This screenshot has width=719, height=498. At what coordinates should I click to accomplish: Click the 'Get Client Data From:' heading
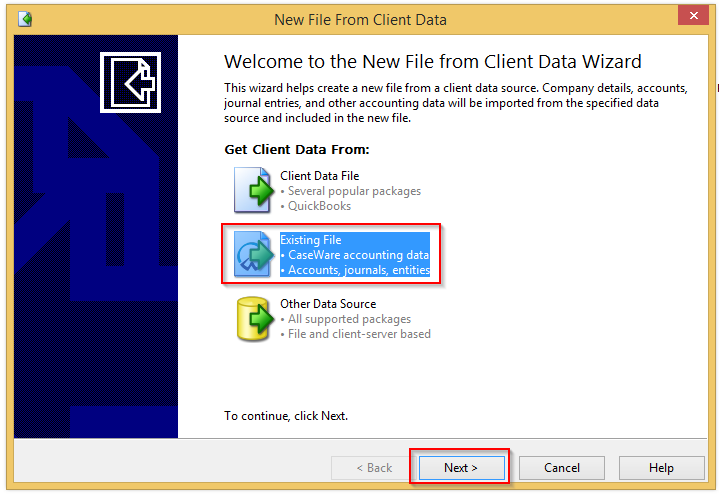pos(297,149)
